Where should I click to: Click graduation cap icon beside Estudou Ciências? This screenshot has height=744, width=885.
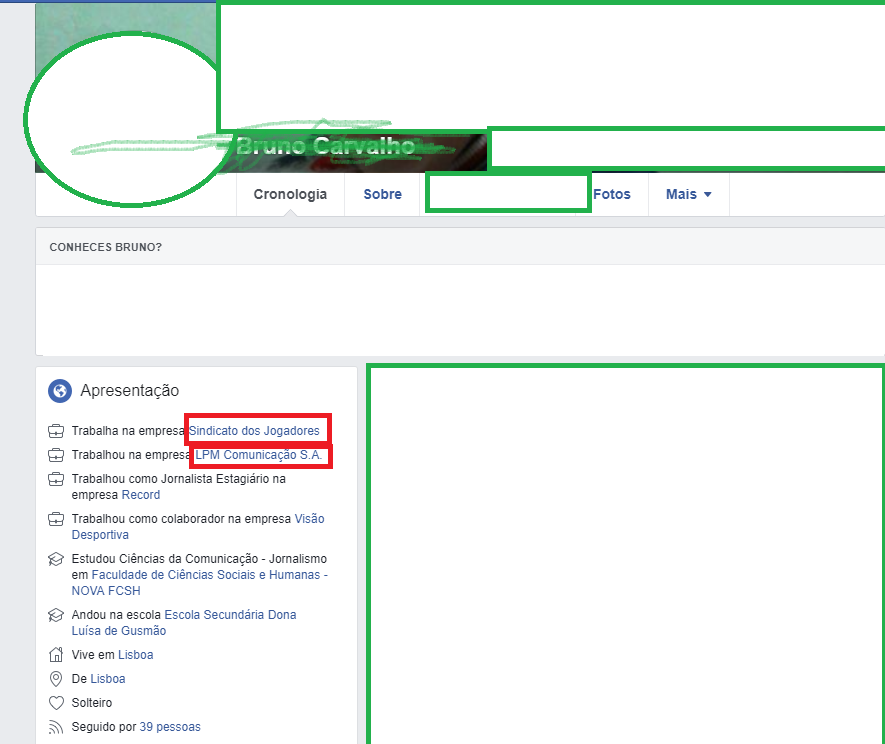tap(56, 559)
